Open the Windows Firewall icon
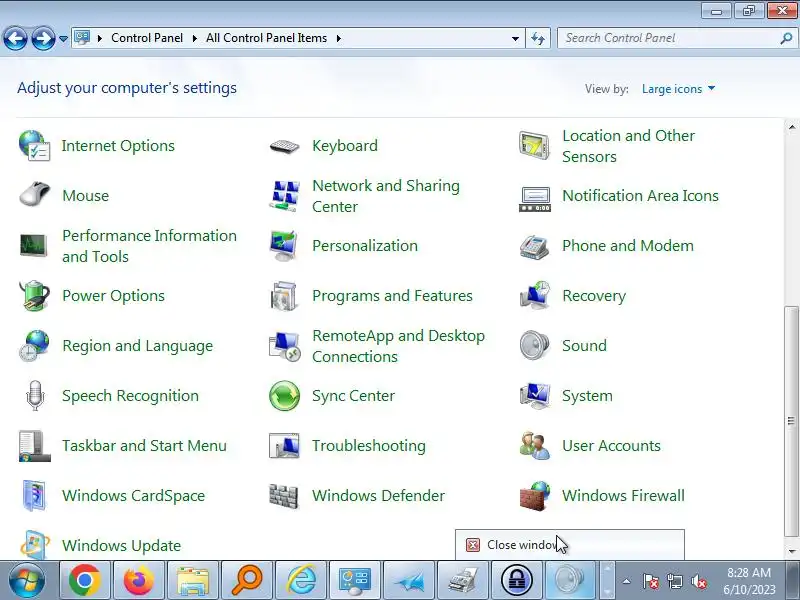This screenshot has height=600, width=800. point(534,495)
